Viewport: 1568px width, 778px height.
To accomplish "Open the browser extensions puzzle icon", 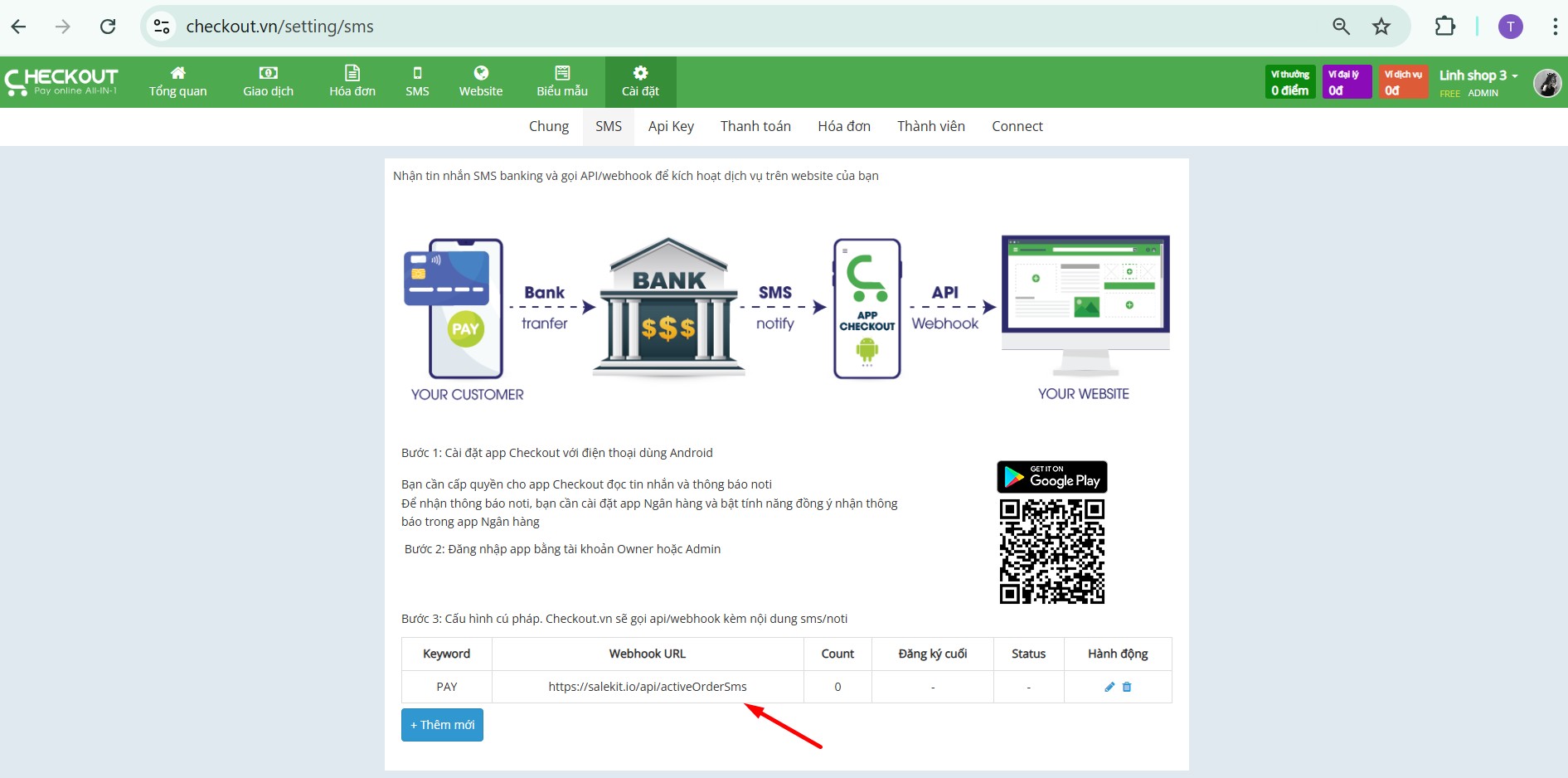I will pos(1445,27).
